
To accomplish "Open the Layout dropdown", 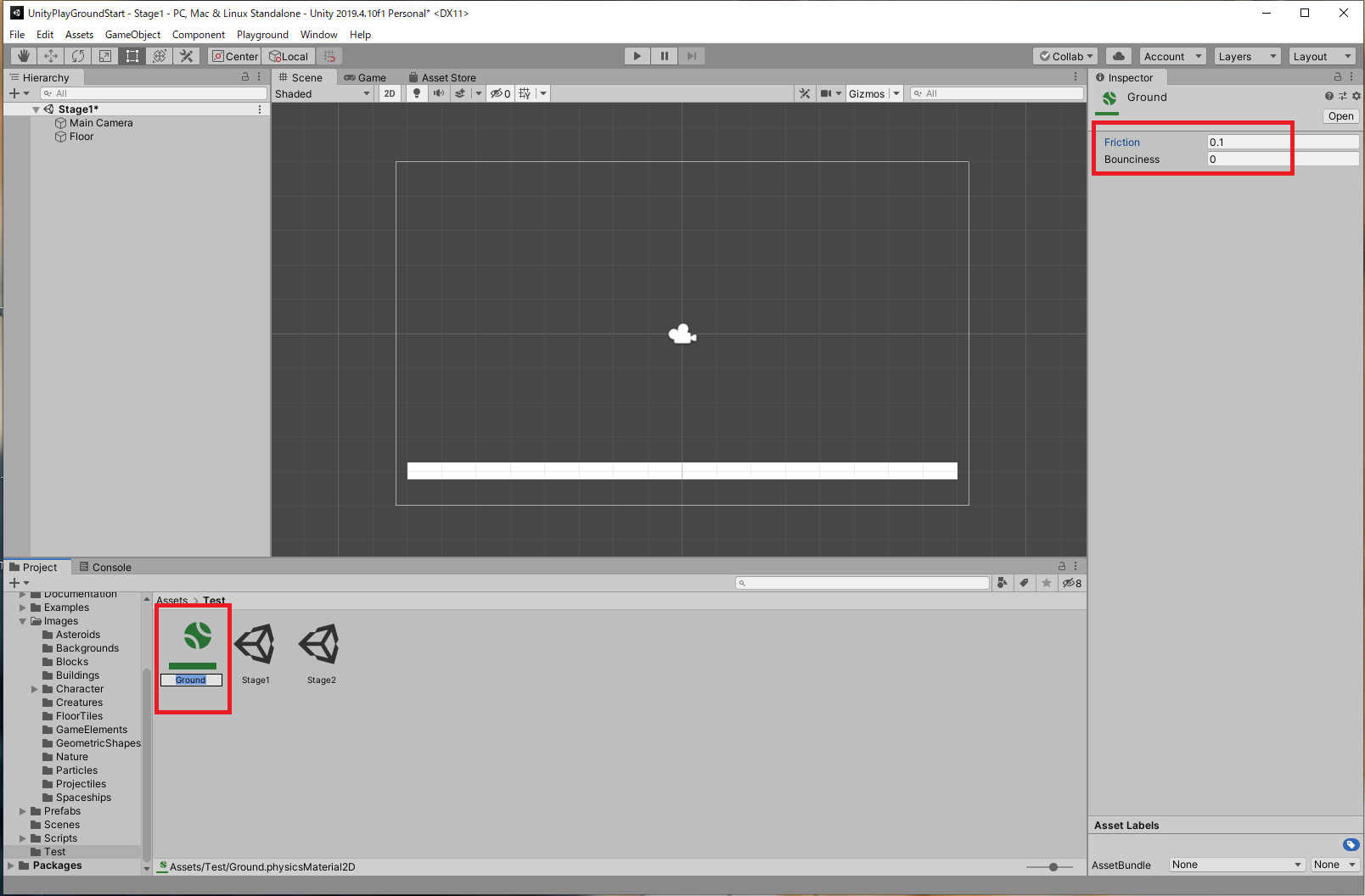I will pyautogui.click(x=1322, y=56).
